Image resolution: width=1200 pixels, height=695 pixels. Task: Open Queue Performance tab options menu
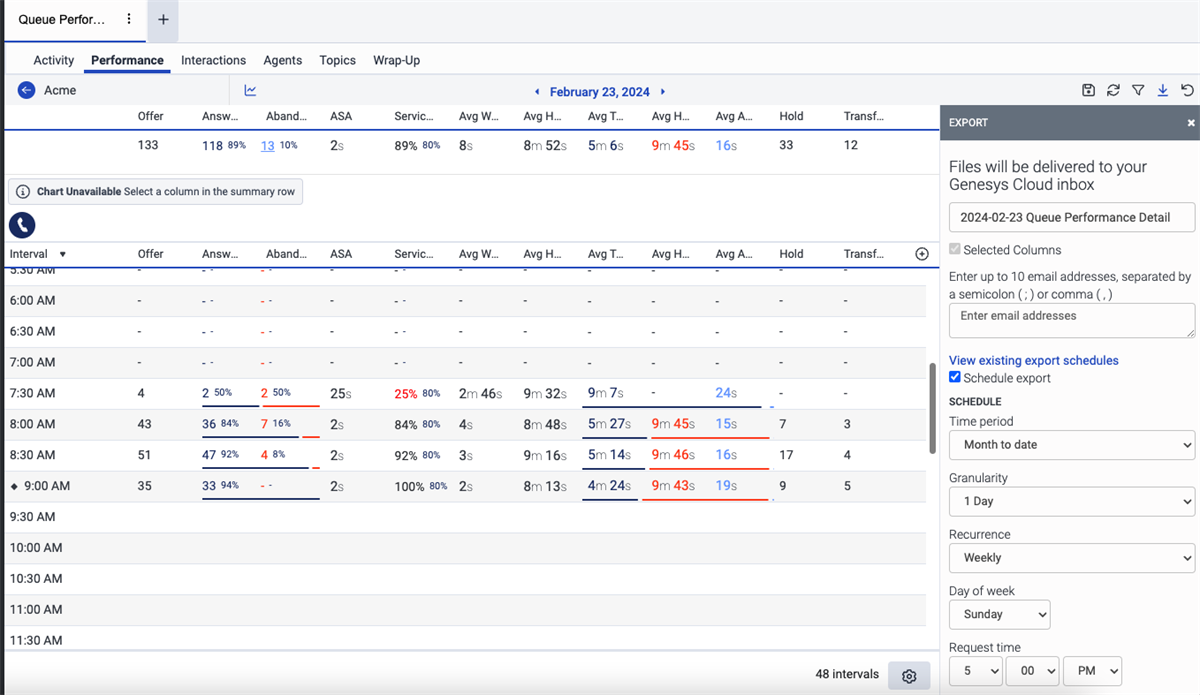pos(128,19)
